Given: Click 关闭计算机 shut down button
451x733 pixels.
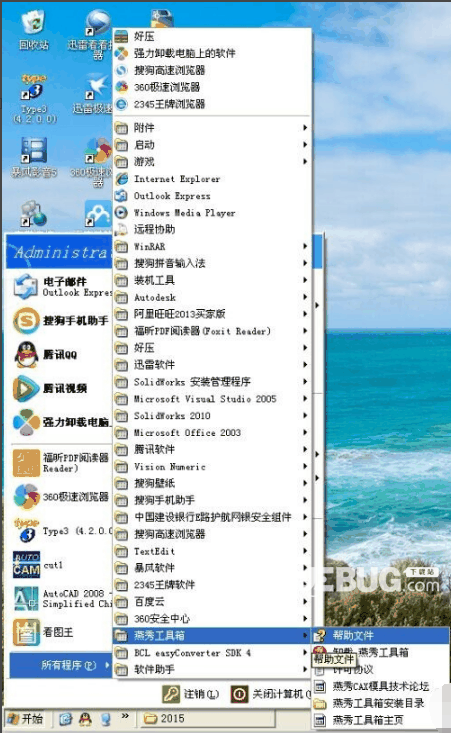Looking at the screenshot, I should click(271, 694).
